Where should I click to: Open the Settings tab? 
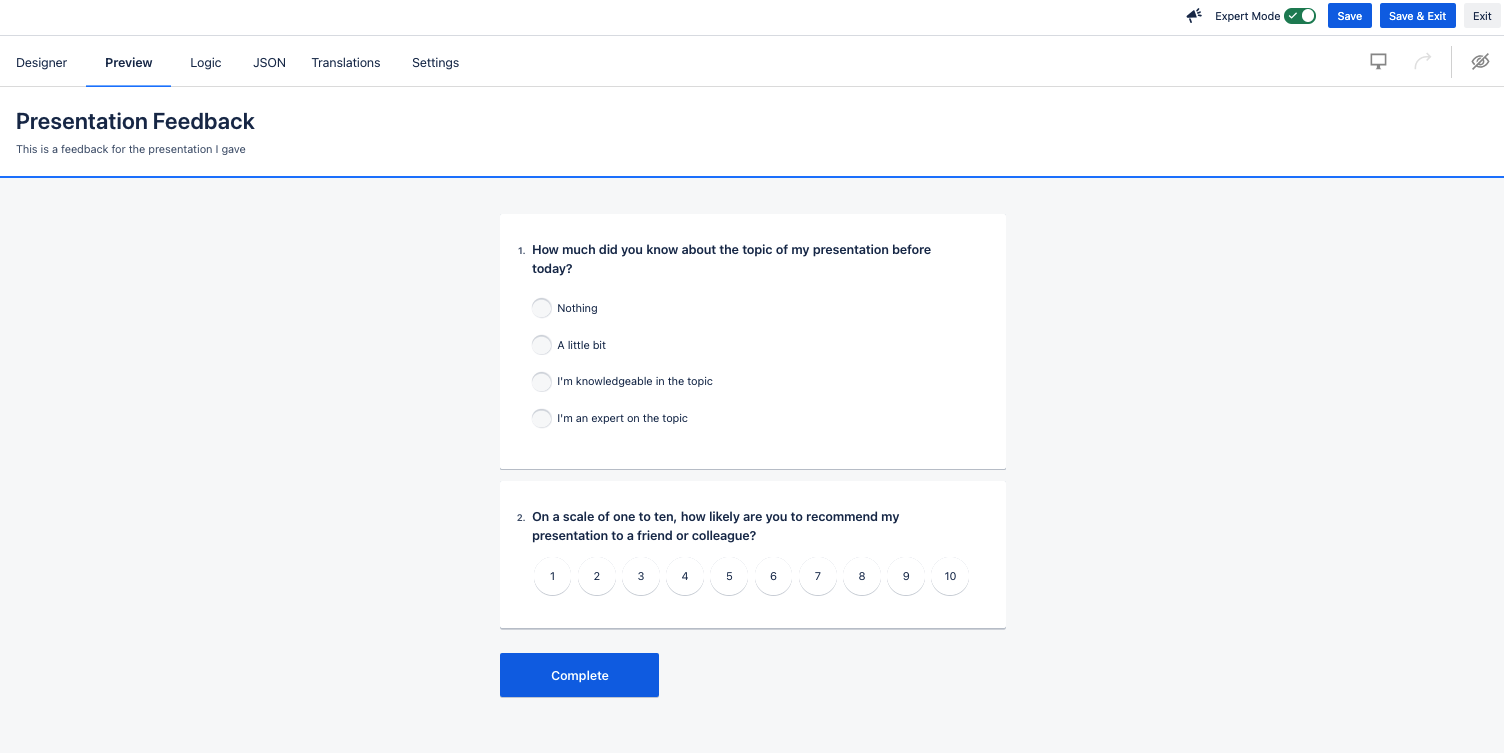(435, 62)
